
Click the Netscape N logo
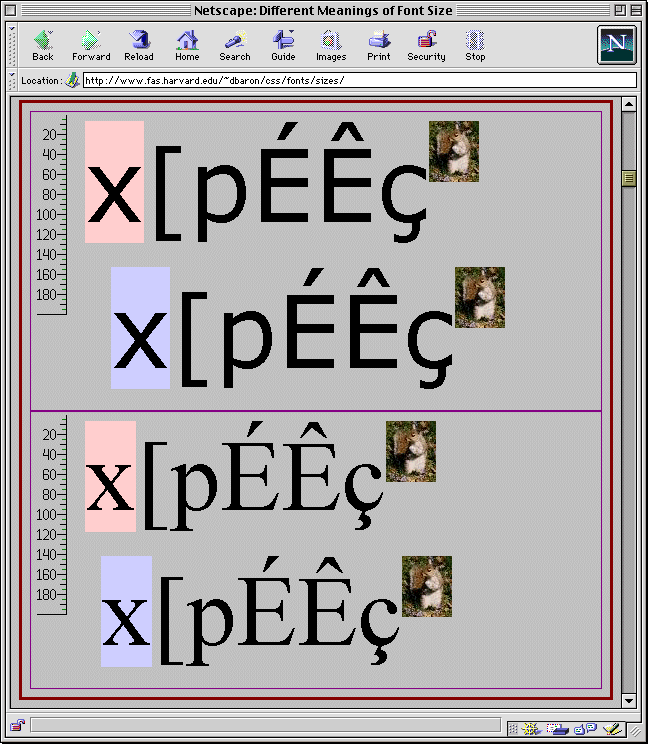(616, 45)
